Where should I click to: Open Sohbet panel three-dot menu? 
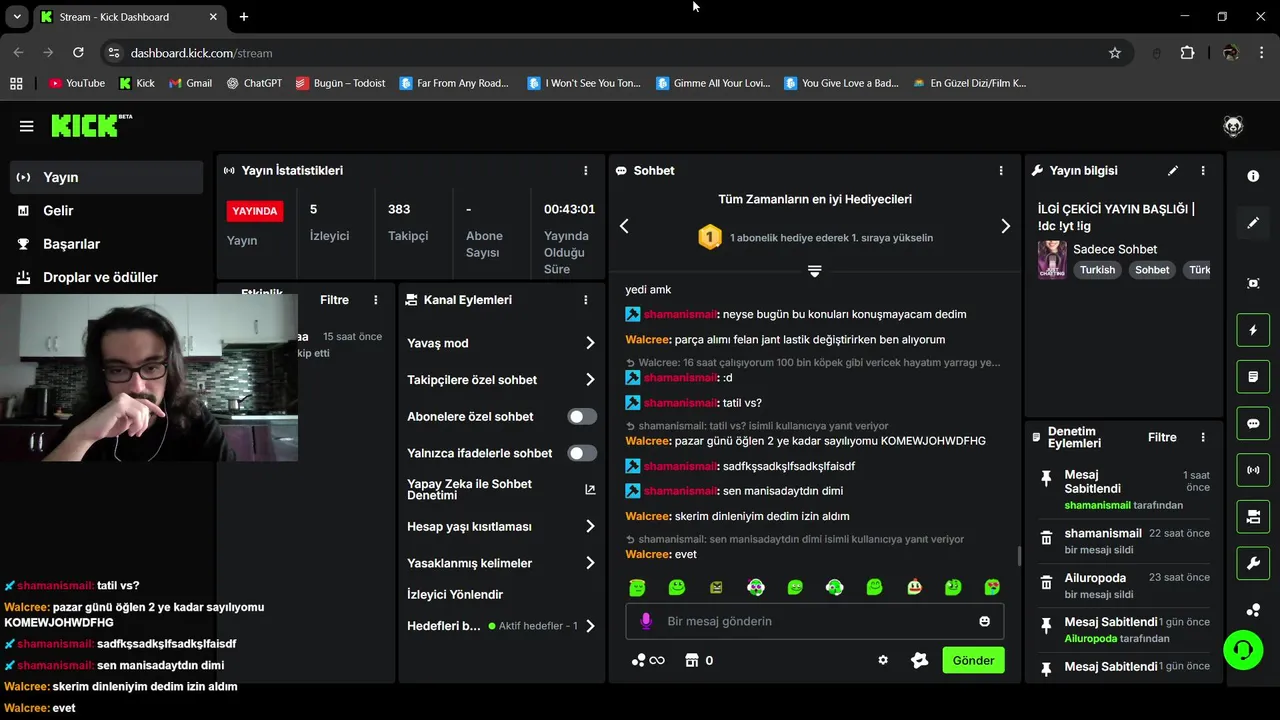[1001, 171]
